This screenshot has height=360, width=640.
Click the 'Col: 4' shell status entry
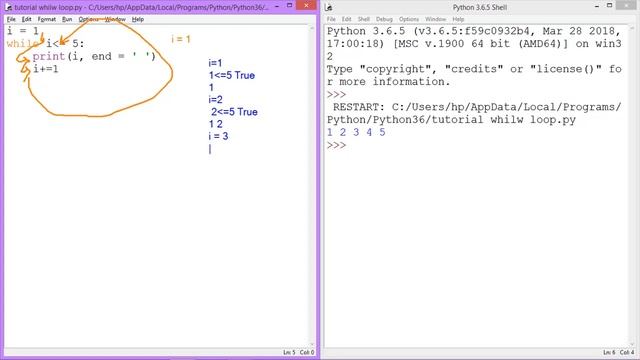[x=627, y=352]
